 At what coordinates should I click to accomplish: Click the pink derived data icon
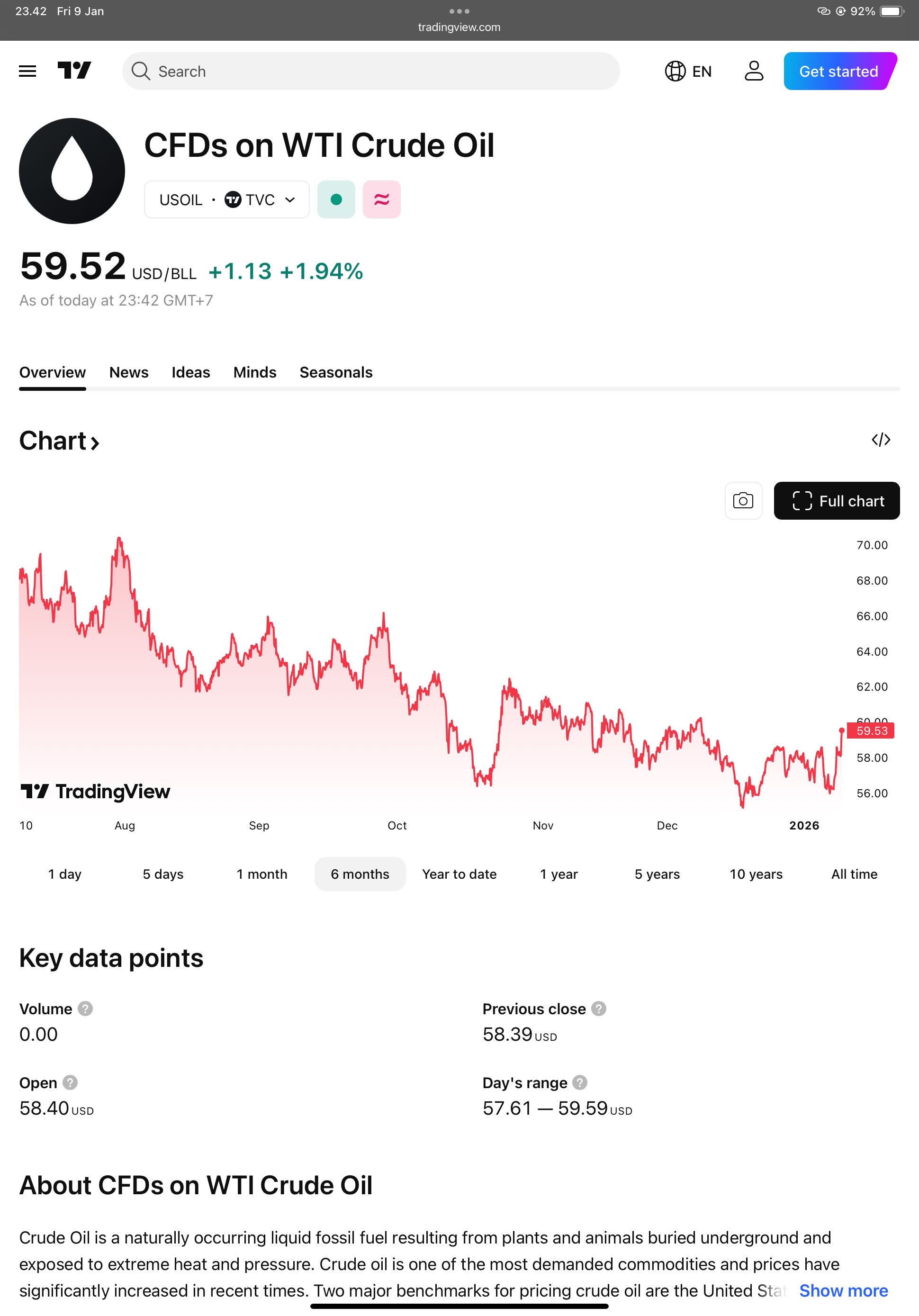[382, 199]
